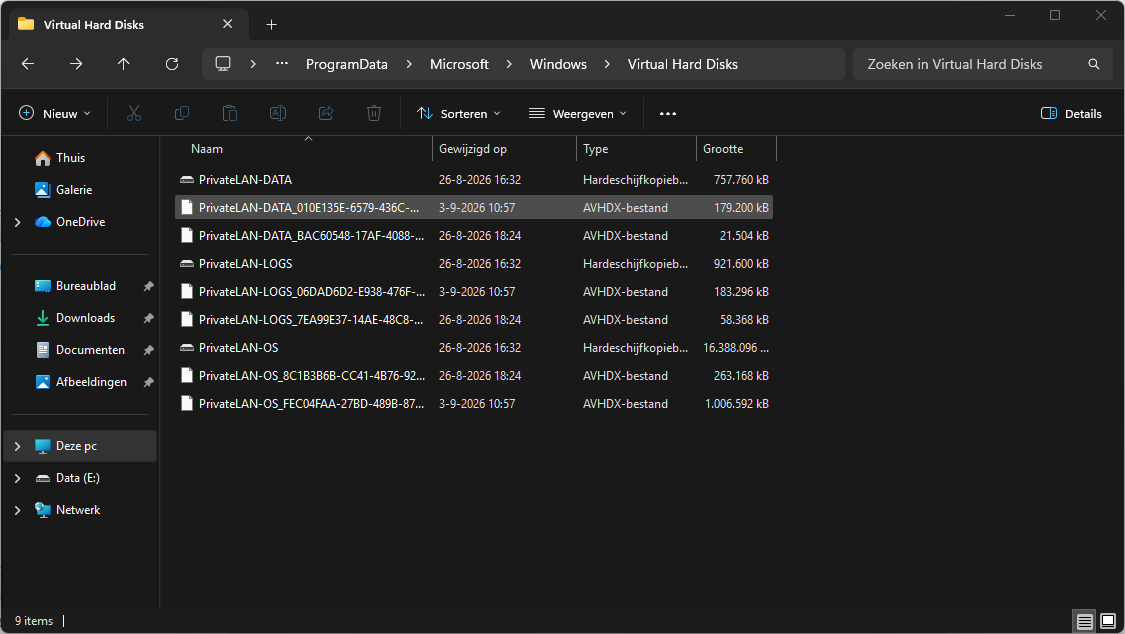Screen dimensions: 1125x634
Task: Click the Microsoft breadcrumb
Action: pos(459,64)
